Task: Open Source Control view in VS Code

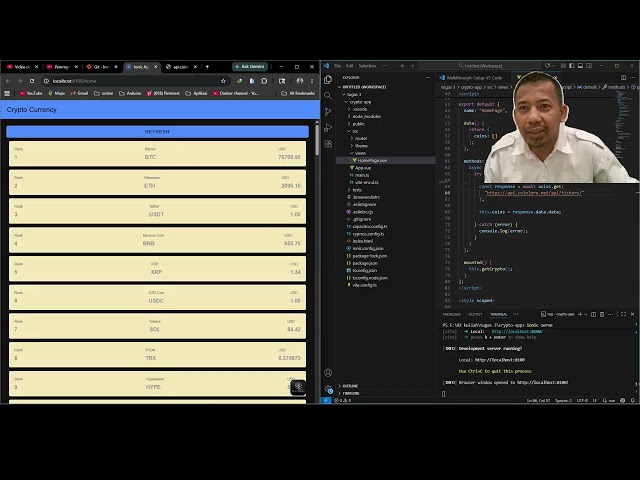Action: point(328,111)
